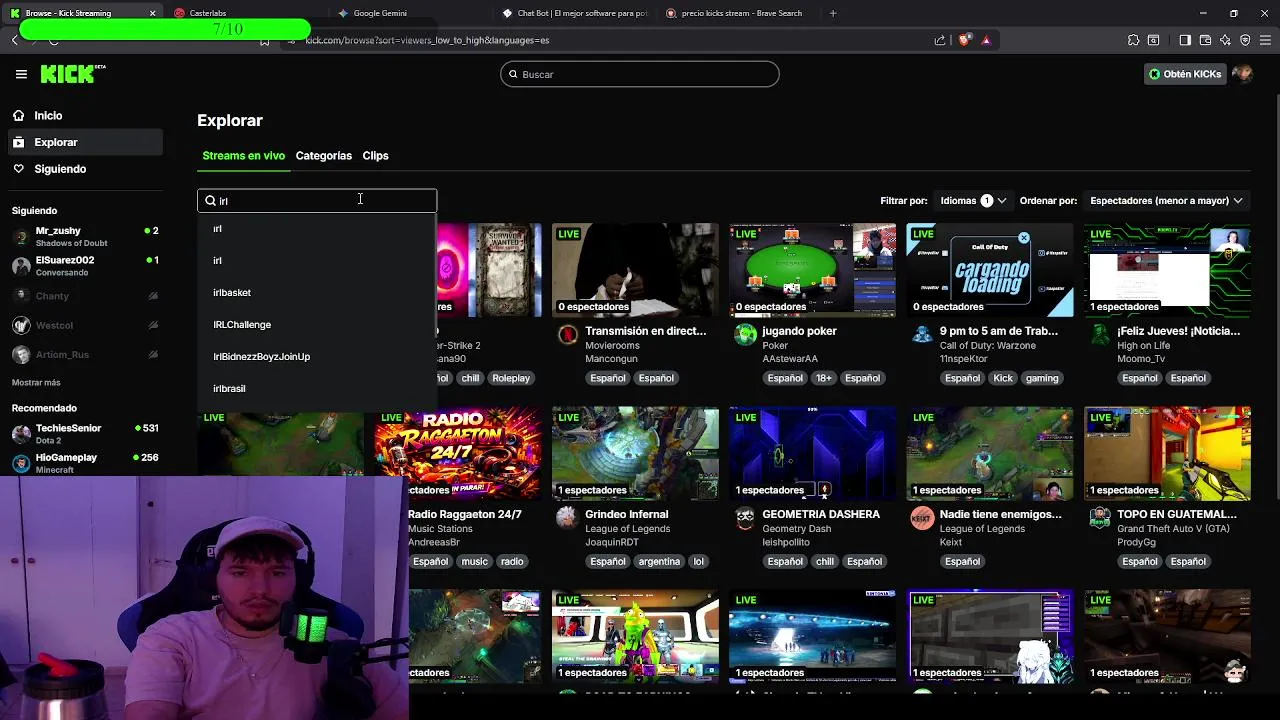Click the gaming tag under Warzone stream

(1041, 379)
